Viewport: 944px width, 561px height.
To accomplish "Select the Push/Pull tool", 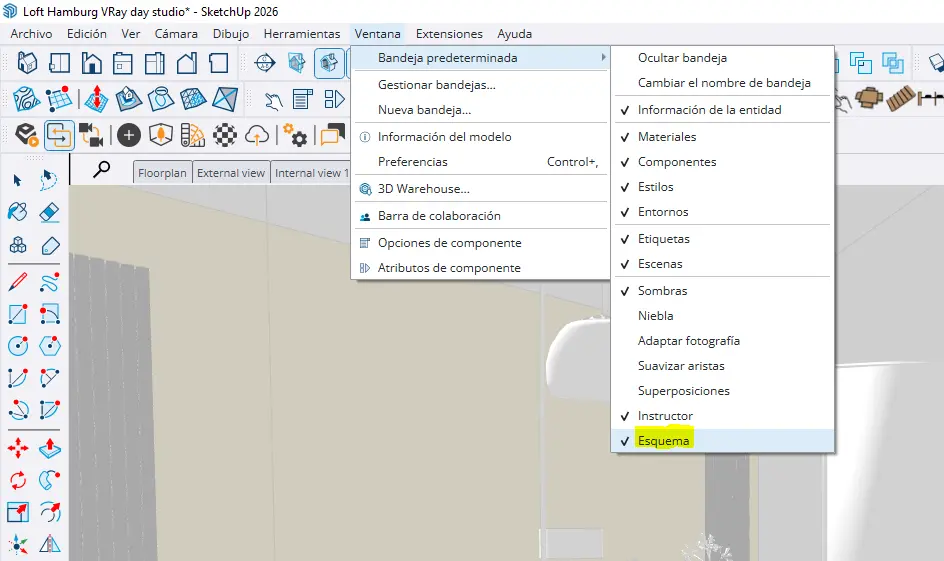I will click(49, 448).
